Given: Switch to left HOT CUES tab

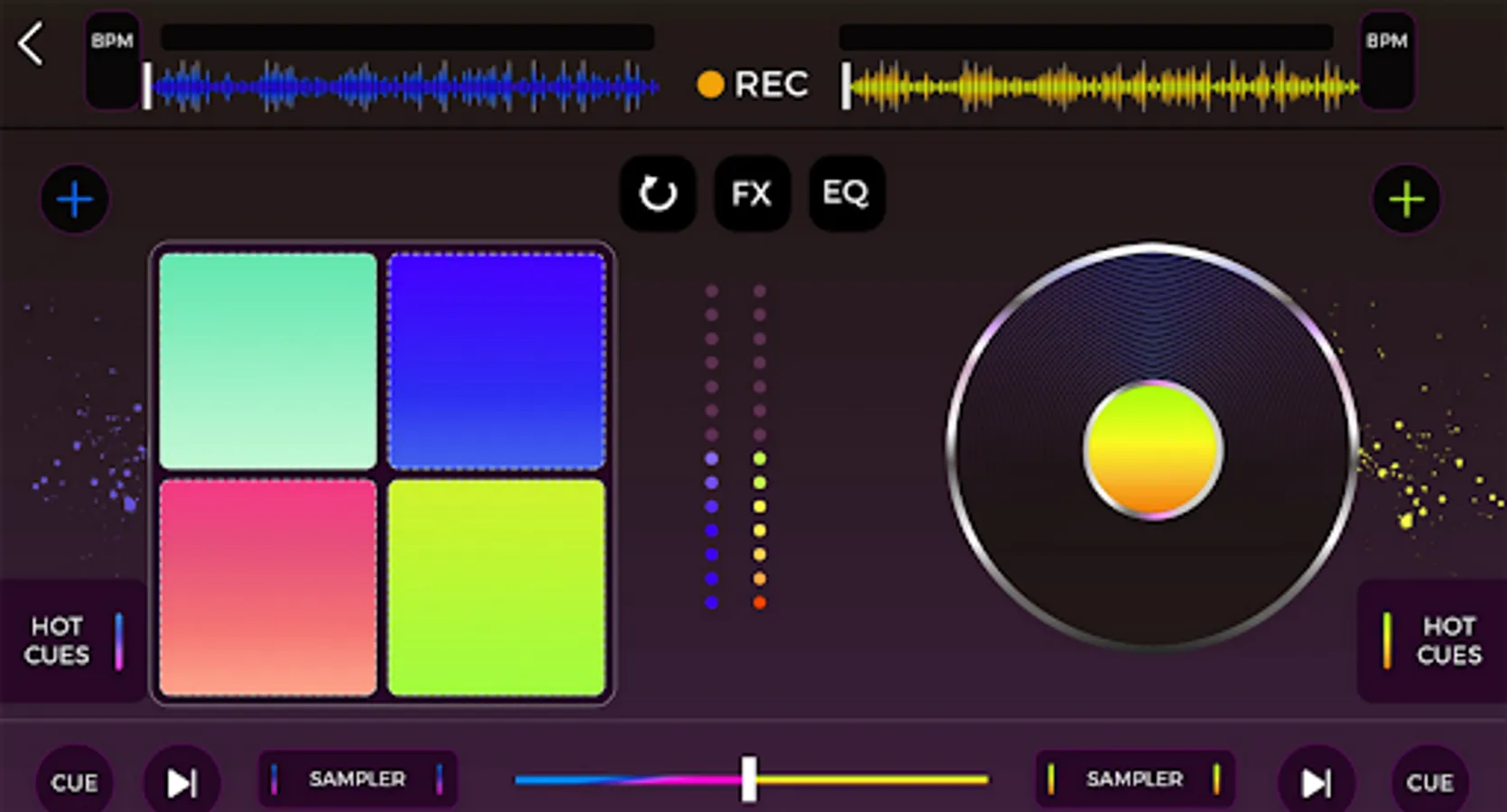Looking at the screenshot, I should 73,641.
